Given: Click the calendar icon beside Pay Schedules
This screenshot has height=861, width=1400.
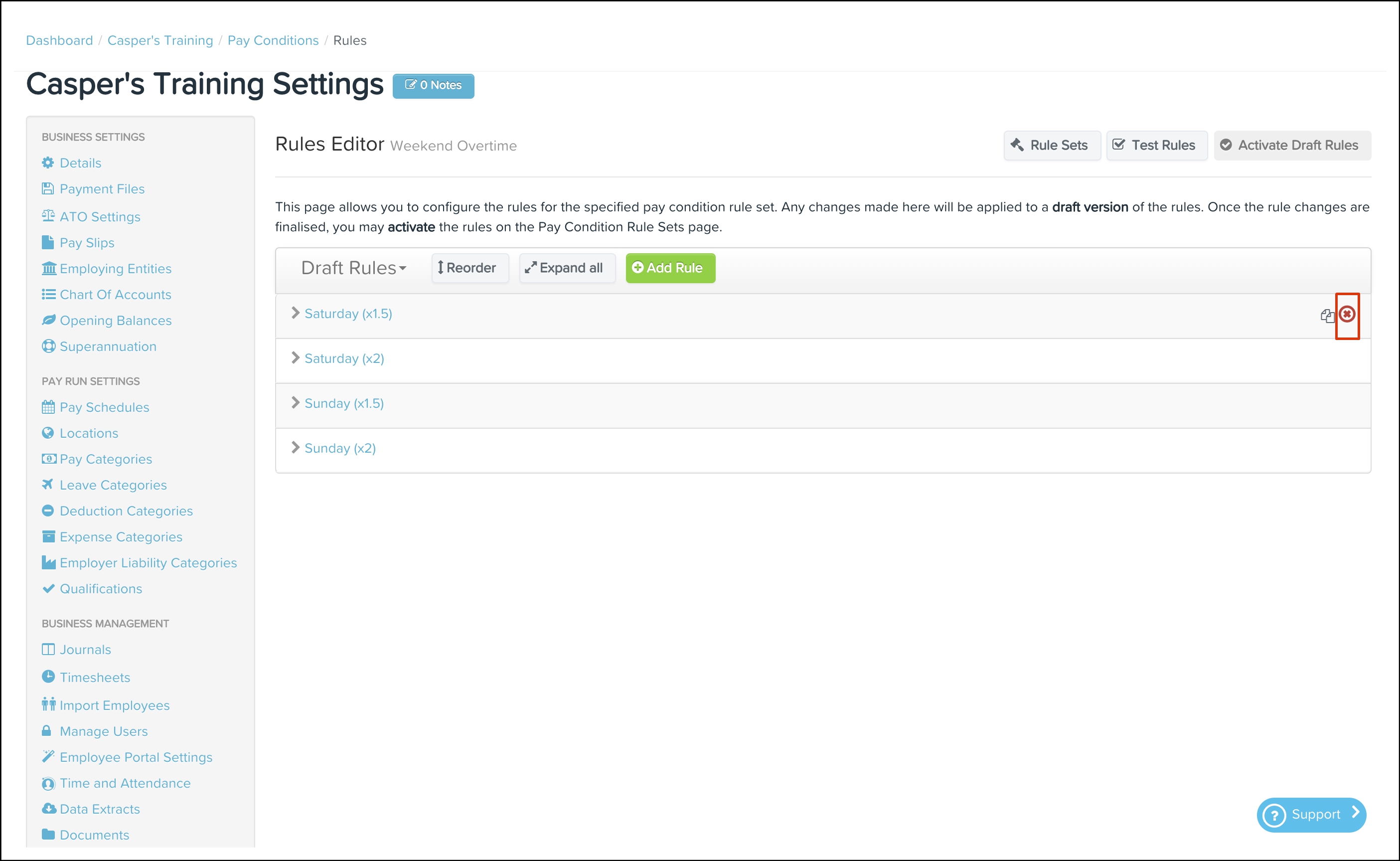Looking at the screenshot, I should (x=48, y=407).
